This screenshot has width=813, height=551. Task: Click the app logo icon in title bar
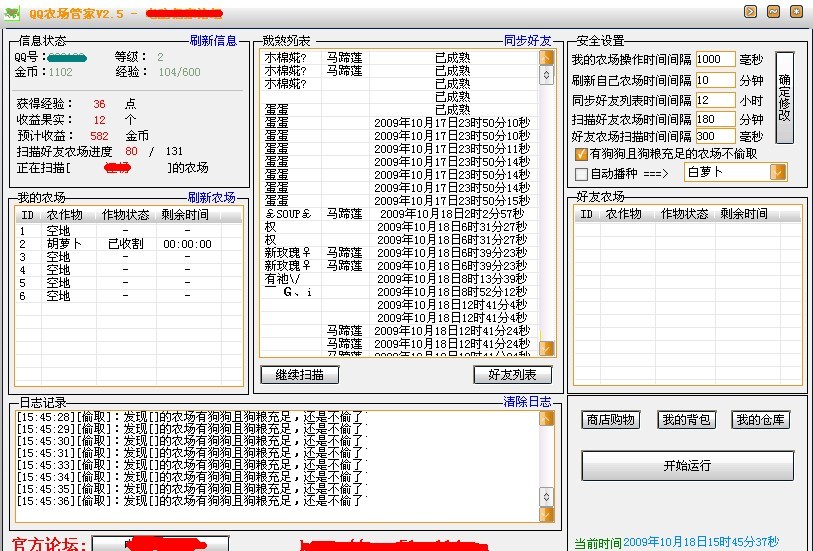point(11,13)
